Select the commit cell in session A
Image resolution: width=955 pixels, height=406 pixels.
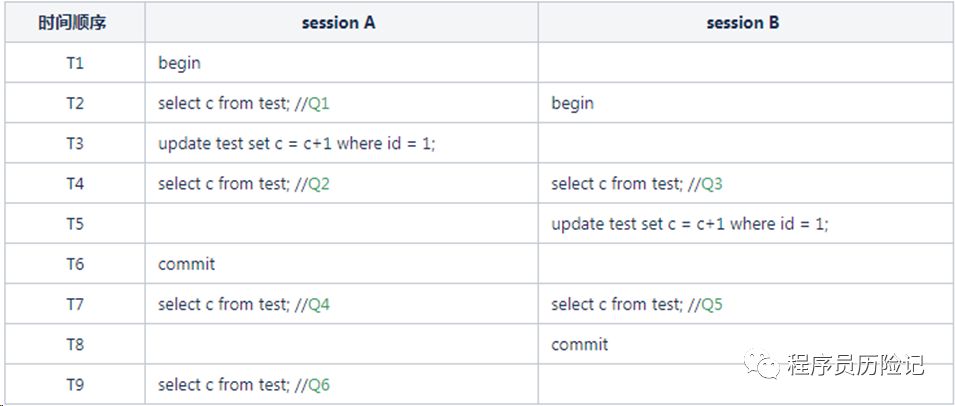pos(186,265)
